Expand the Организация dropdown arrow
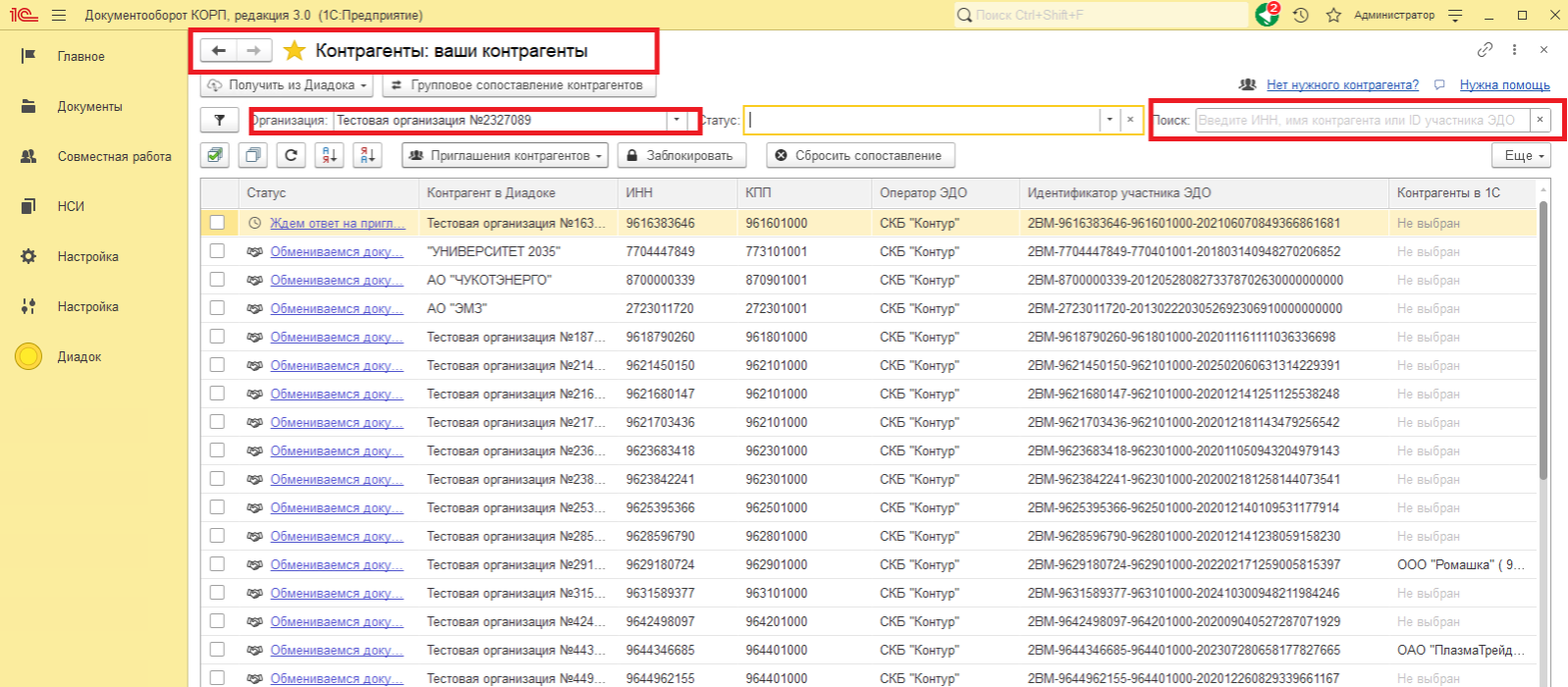This screenshot has width=1568, height=687. pyautogui.click(x=676, y=120)
